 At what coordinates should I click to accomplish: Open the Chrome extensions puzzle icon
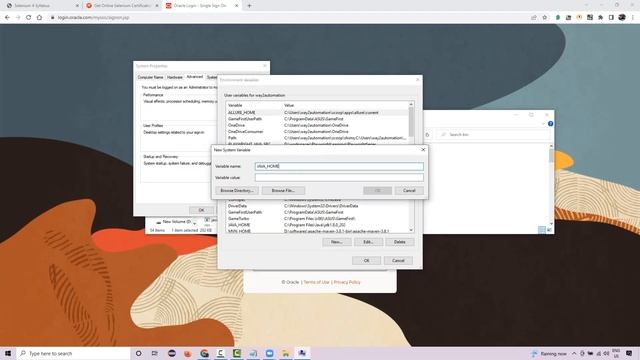point(600,18)
